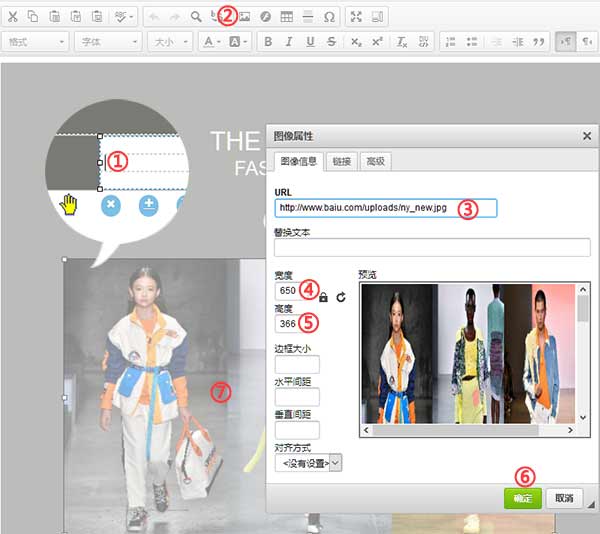Insert a horizontal line
600x534 pixels.
click(x=308, y=17)
